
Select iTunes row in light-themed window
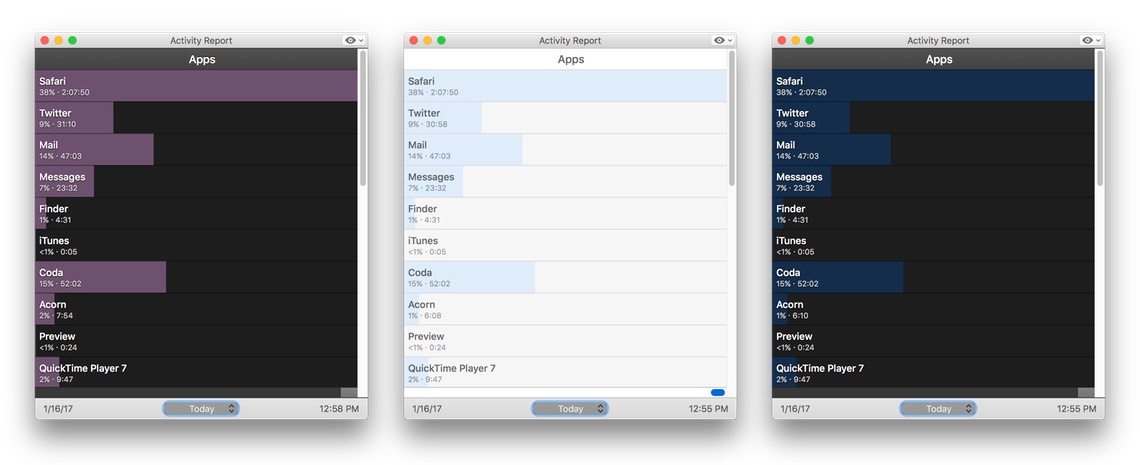(x=565, y=246)
